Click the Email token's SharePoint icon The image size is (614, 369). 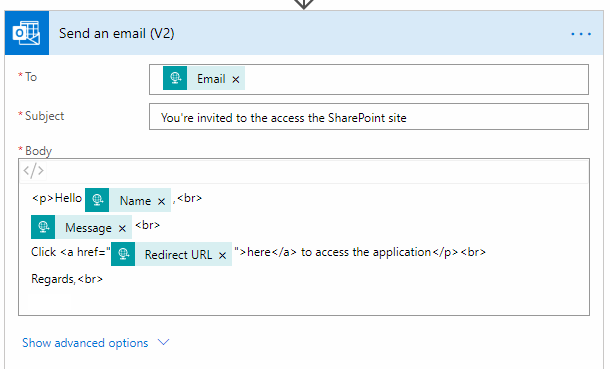[175, 78]
